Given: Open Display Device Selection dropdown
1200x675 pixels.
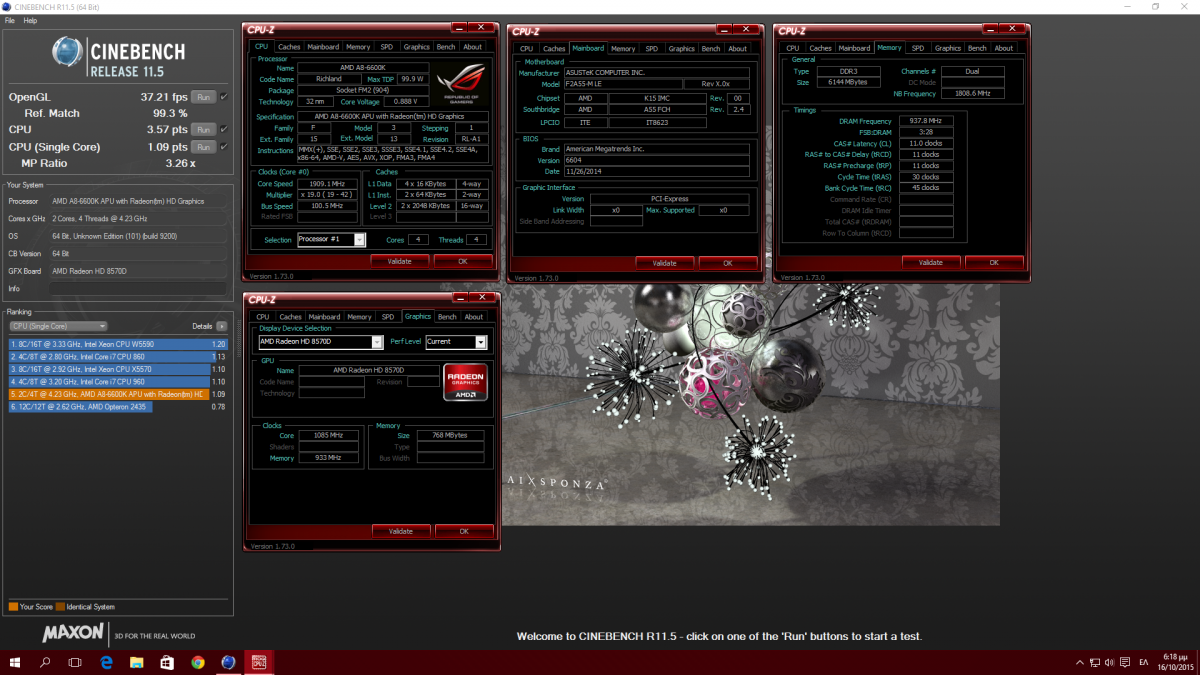Looking at the screenshot, I should coord(321,342).
